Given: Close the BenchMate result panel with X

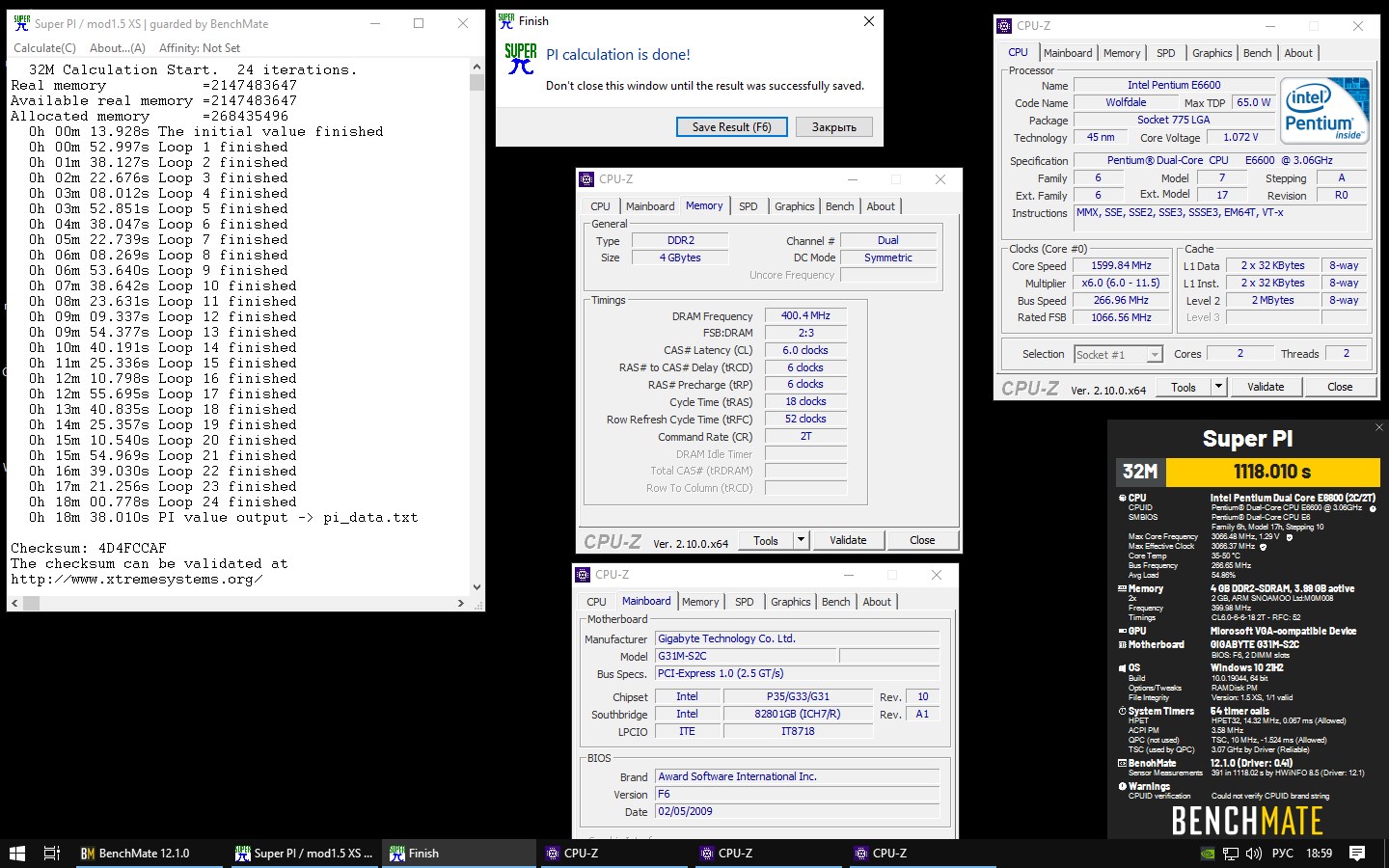Looking at the screenshot, I should (x=1378, y=427).
